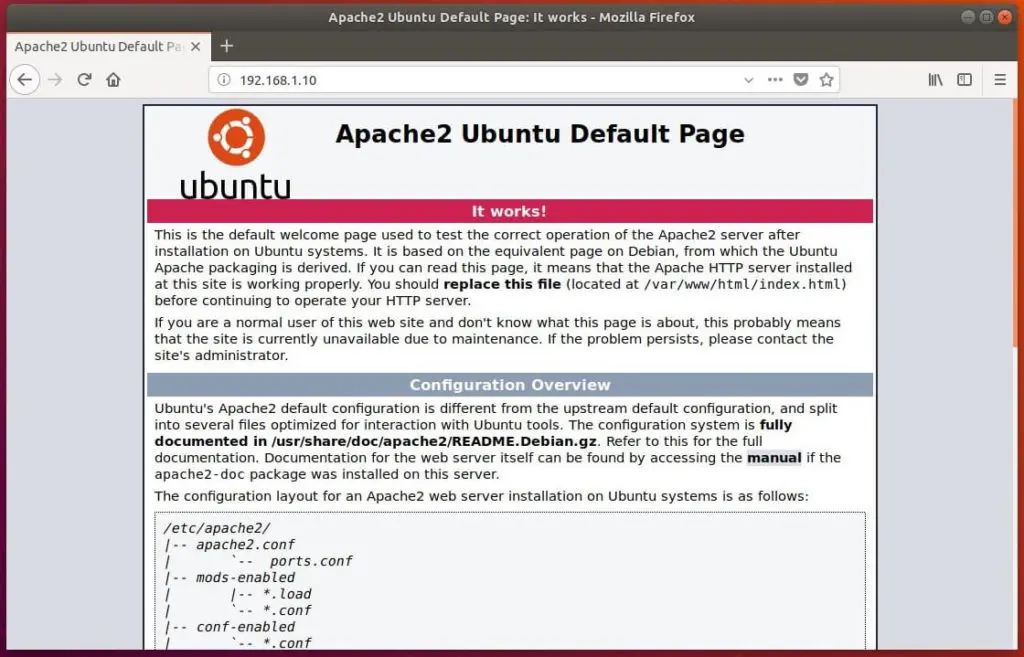
Task: Close the Firefox window
Action: coord(1005,17)
